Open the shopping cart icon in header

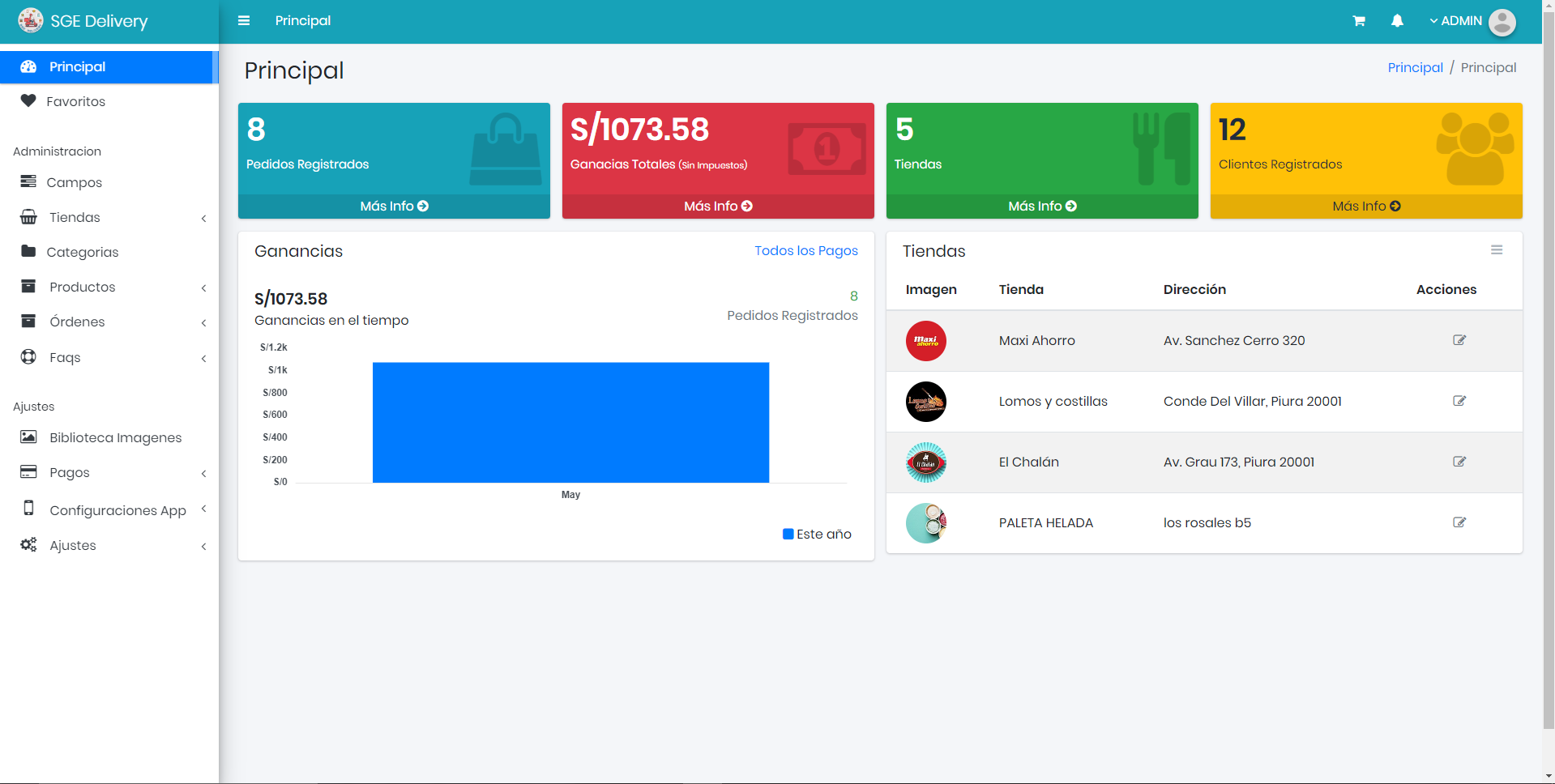pyautogui.click(x=1359, y=21)
